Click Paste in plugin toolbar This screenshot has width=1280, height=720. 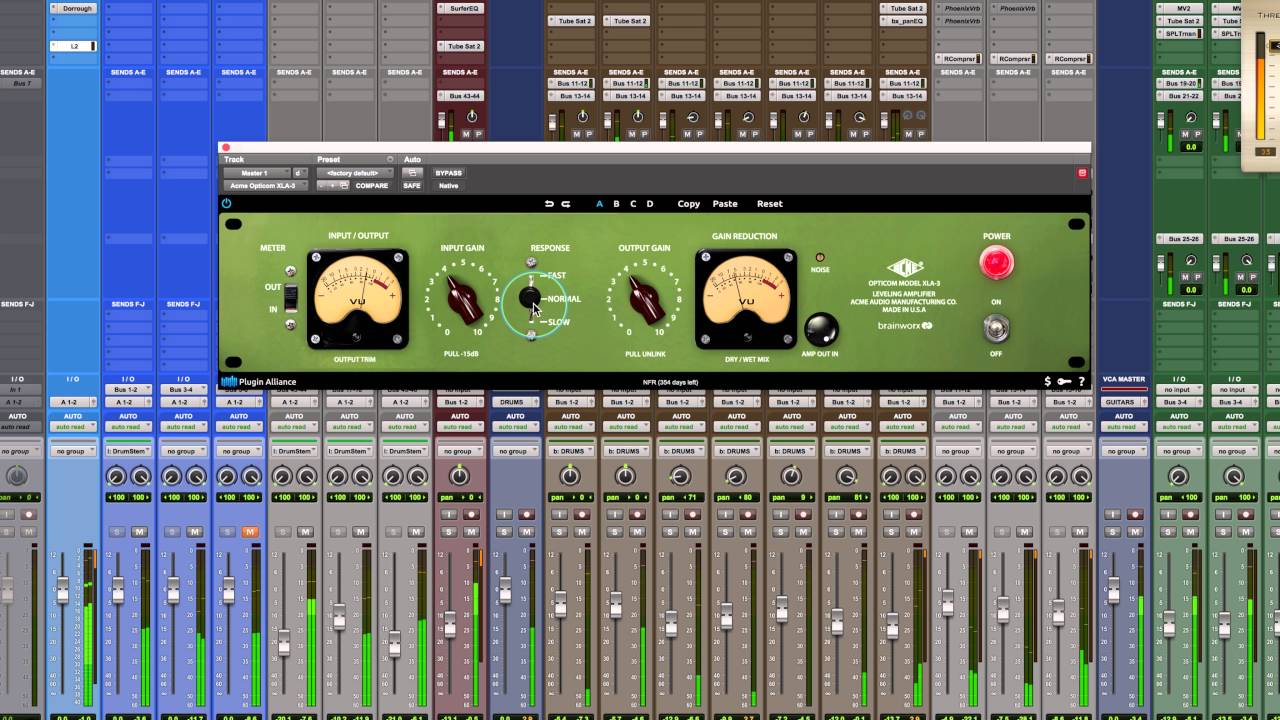pos(725,204)
